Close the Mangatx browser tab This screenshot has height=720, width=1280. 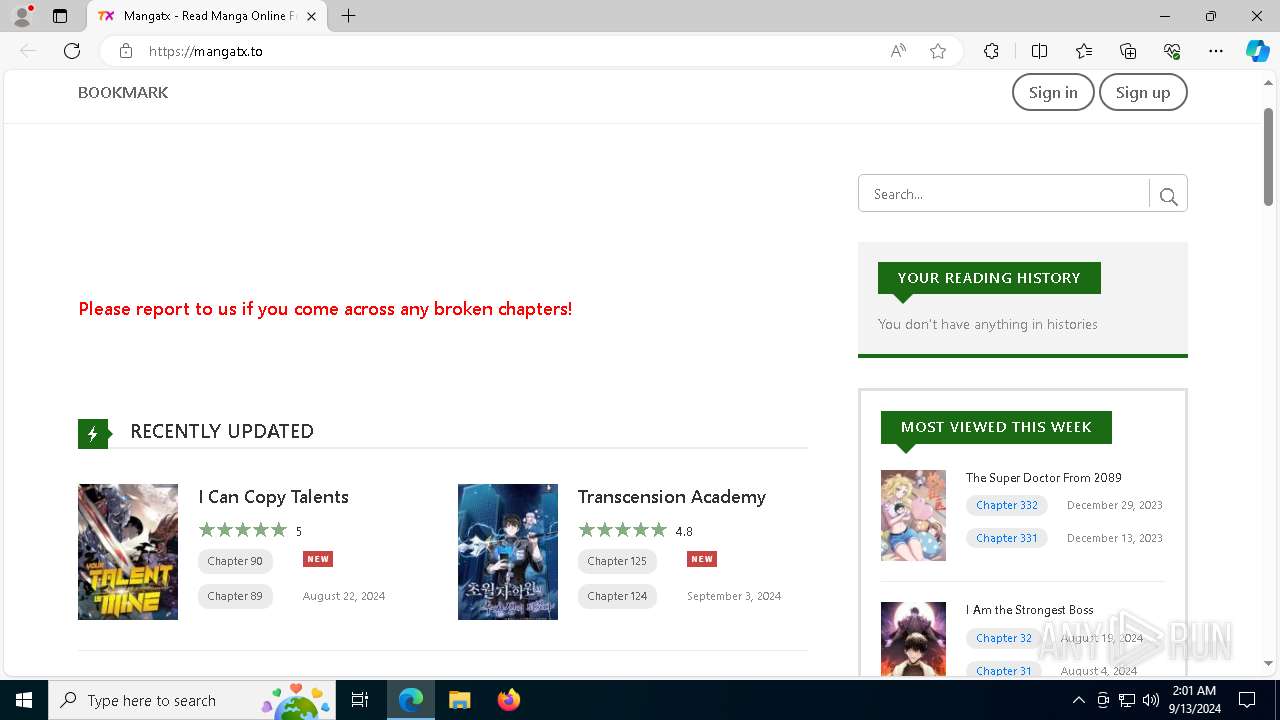(x=312, y=16)
